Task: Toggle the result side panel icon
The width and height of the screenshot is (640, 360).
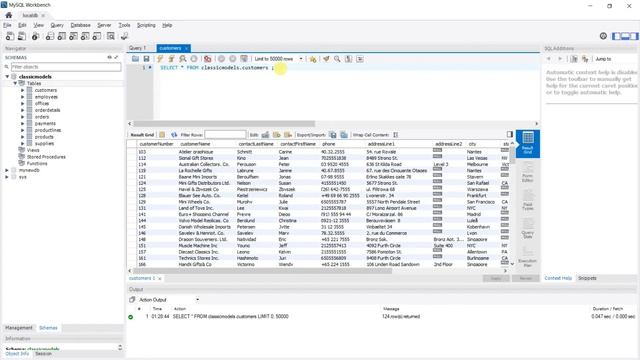Action: 509,134
